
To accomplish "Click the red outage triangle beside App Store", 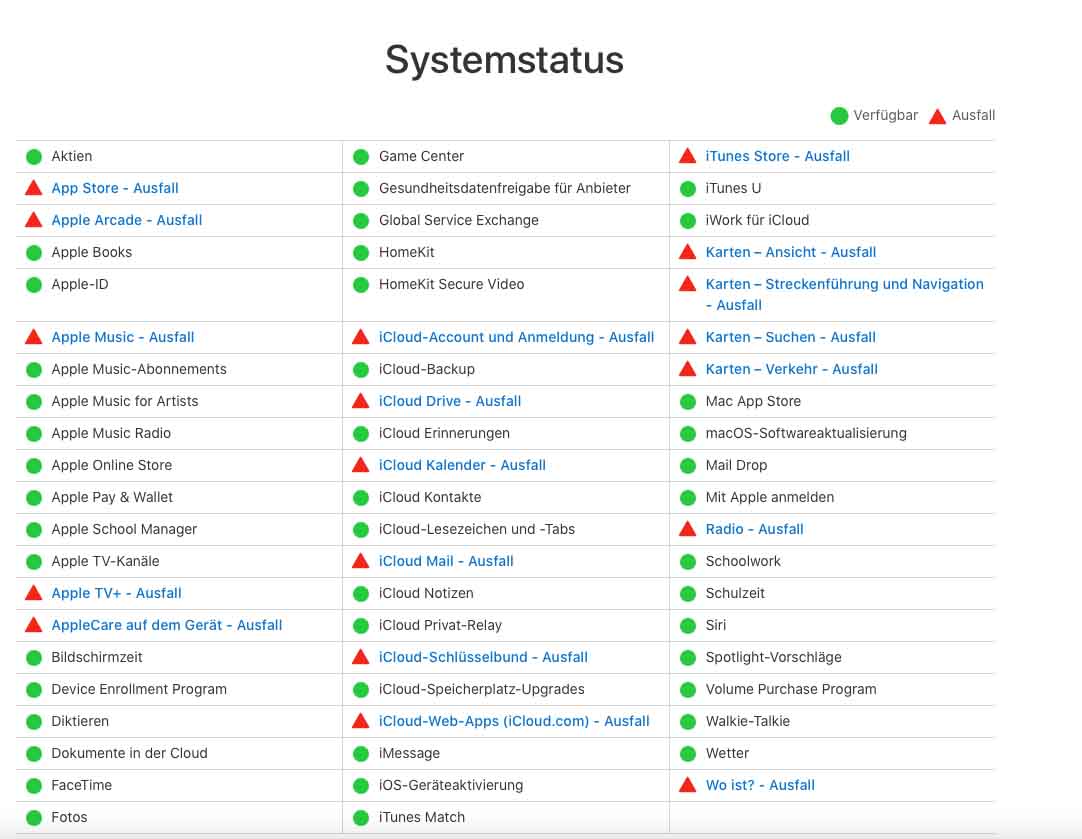I will point(34,188).
